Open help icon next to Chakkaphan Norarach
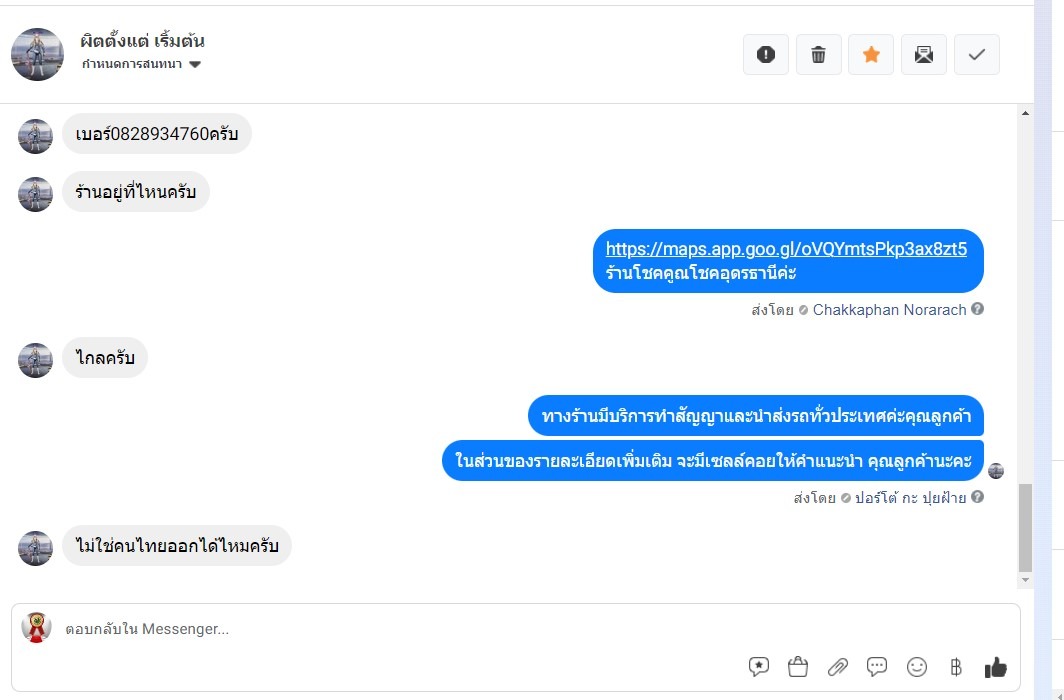 click(x=977, y=309)
